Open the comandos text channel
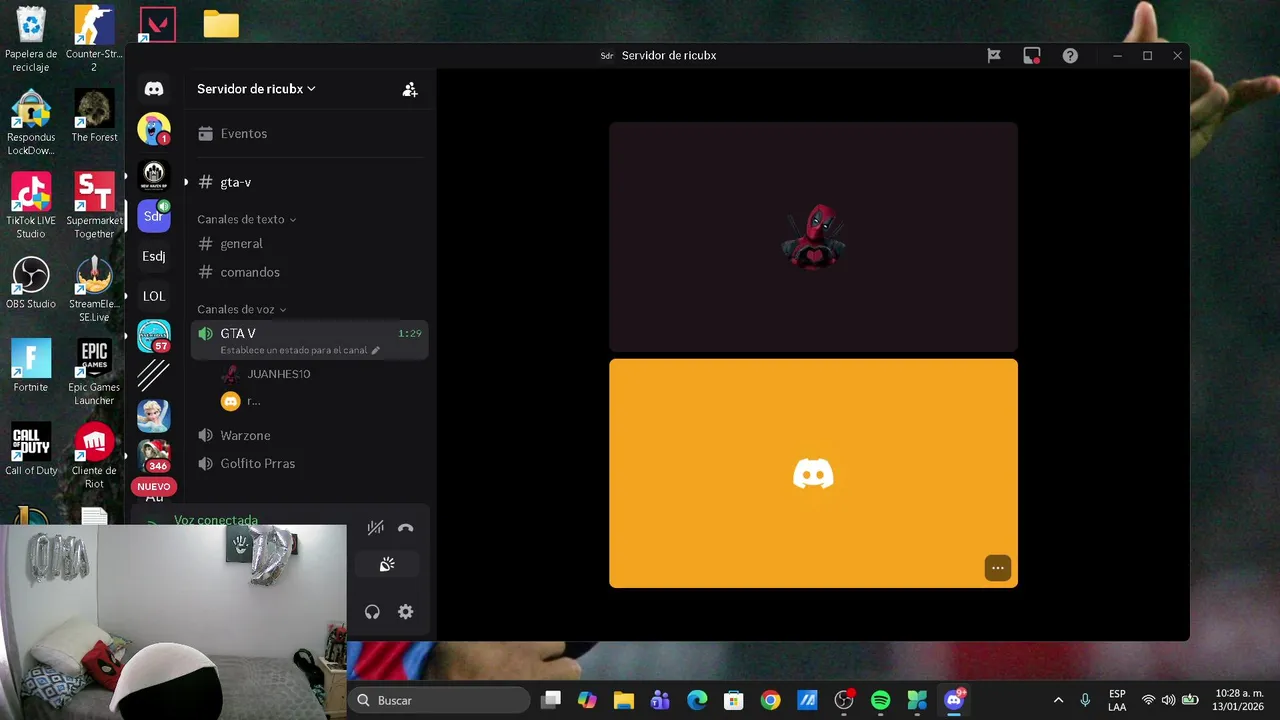1280x720 pixels. (x=310, y=272)
